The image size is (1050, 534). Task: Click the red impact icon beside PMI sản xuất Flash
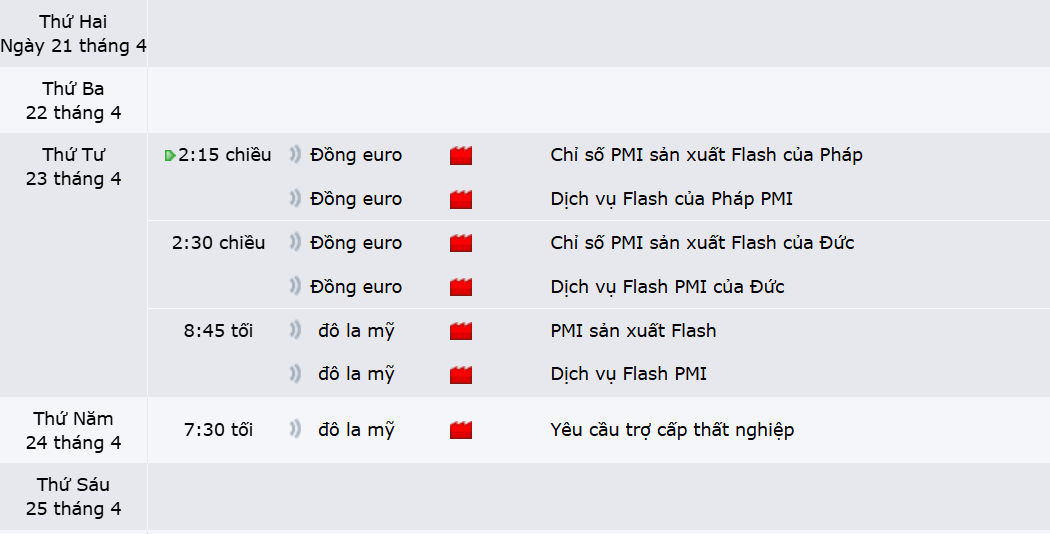pyautogui.click(x=461, y=331)
